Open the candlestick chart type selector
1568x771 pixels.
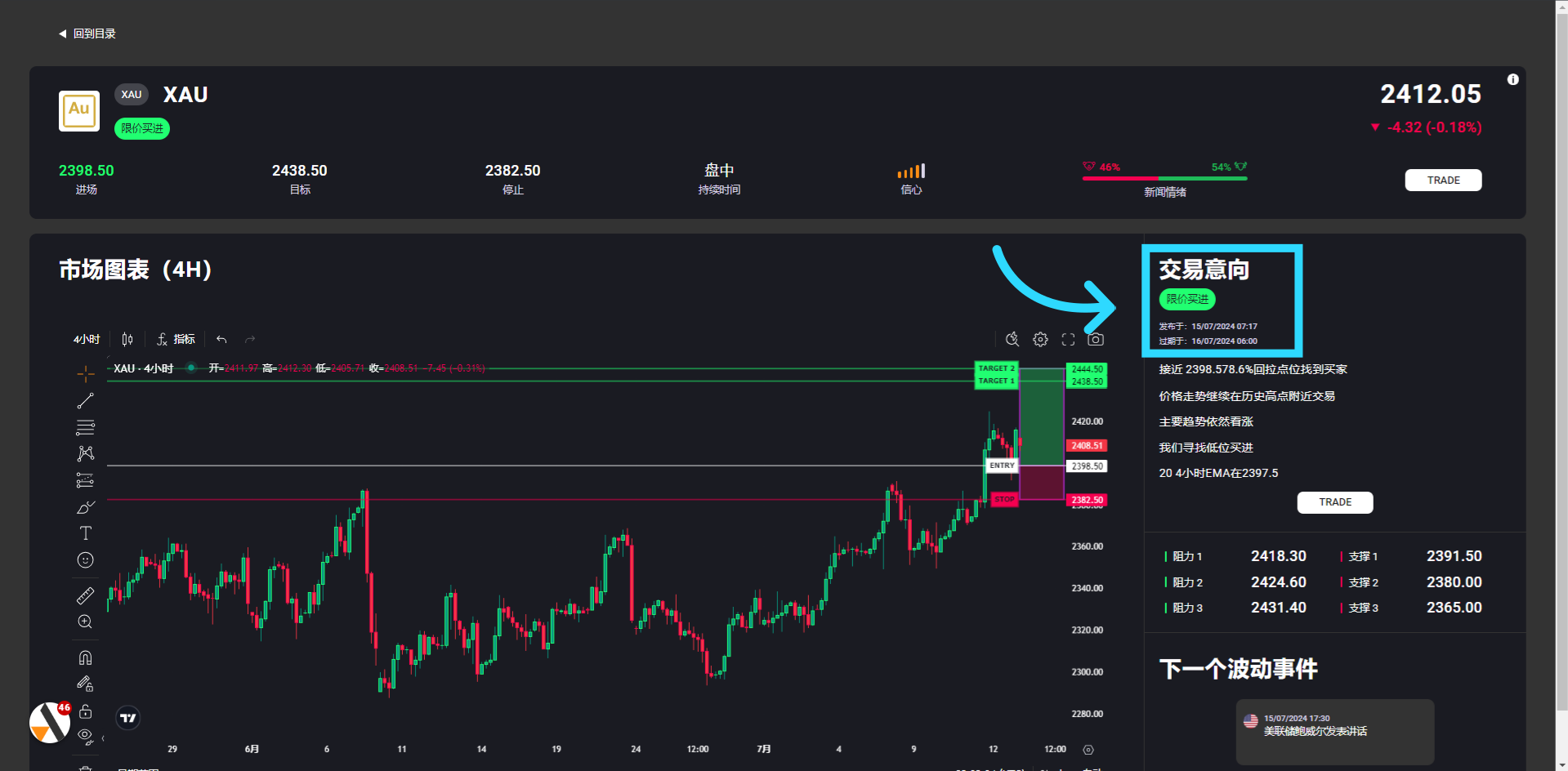pyautogui.click(x=127, y=340)
